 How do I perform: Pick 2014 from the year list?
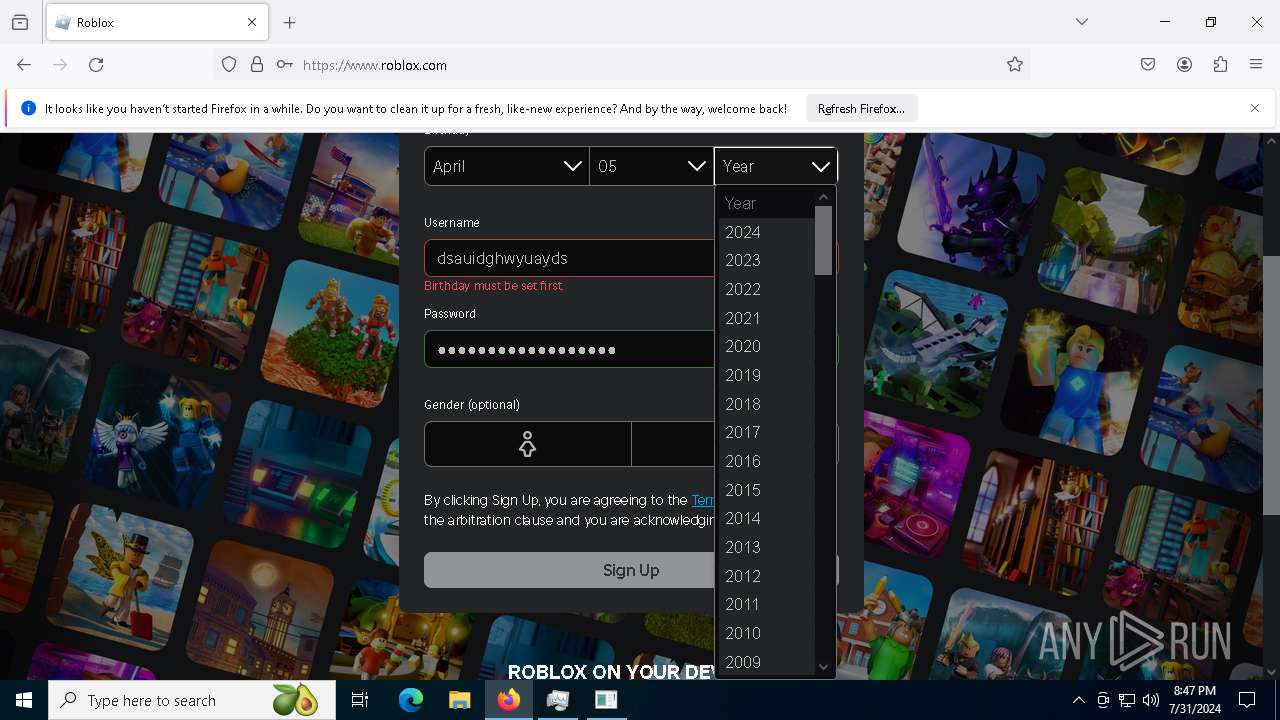point(766,518)
